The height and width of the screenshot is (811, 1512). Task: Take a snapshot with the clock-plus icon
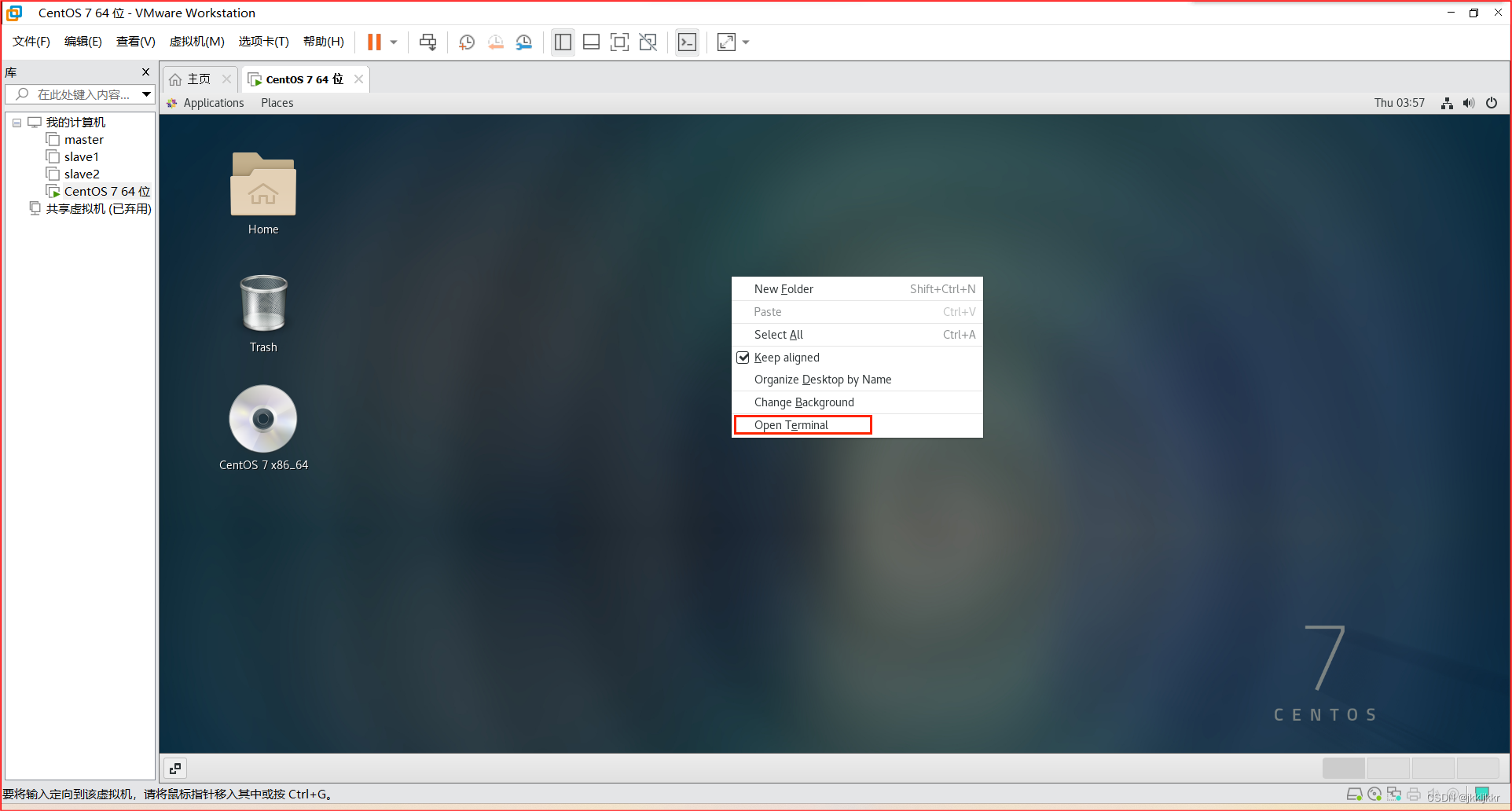click(467, 42)
